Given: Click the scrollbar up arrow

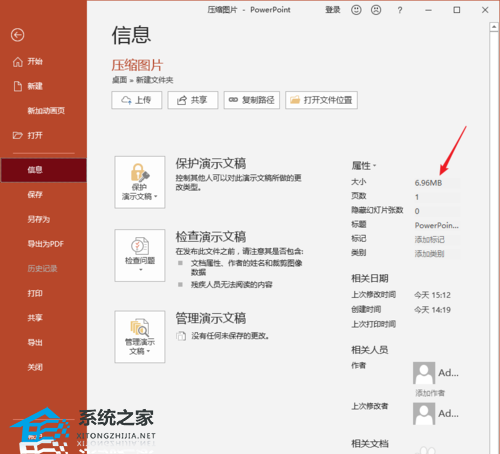Looking at the screenshot, I should pos(494,27).
